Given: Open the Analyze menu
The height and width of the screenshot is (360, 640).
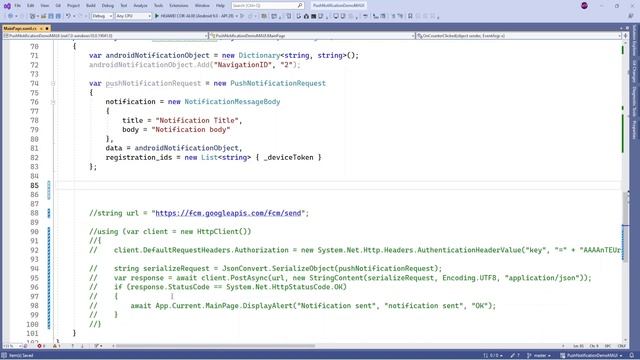Looking at the screenshot, I should [x=140, y=6].
